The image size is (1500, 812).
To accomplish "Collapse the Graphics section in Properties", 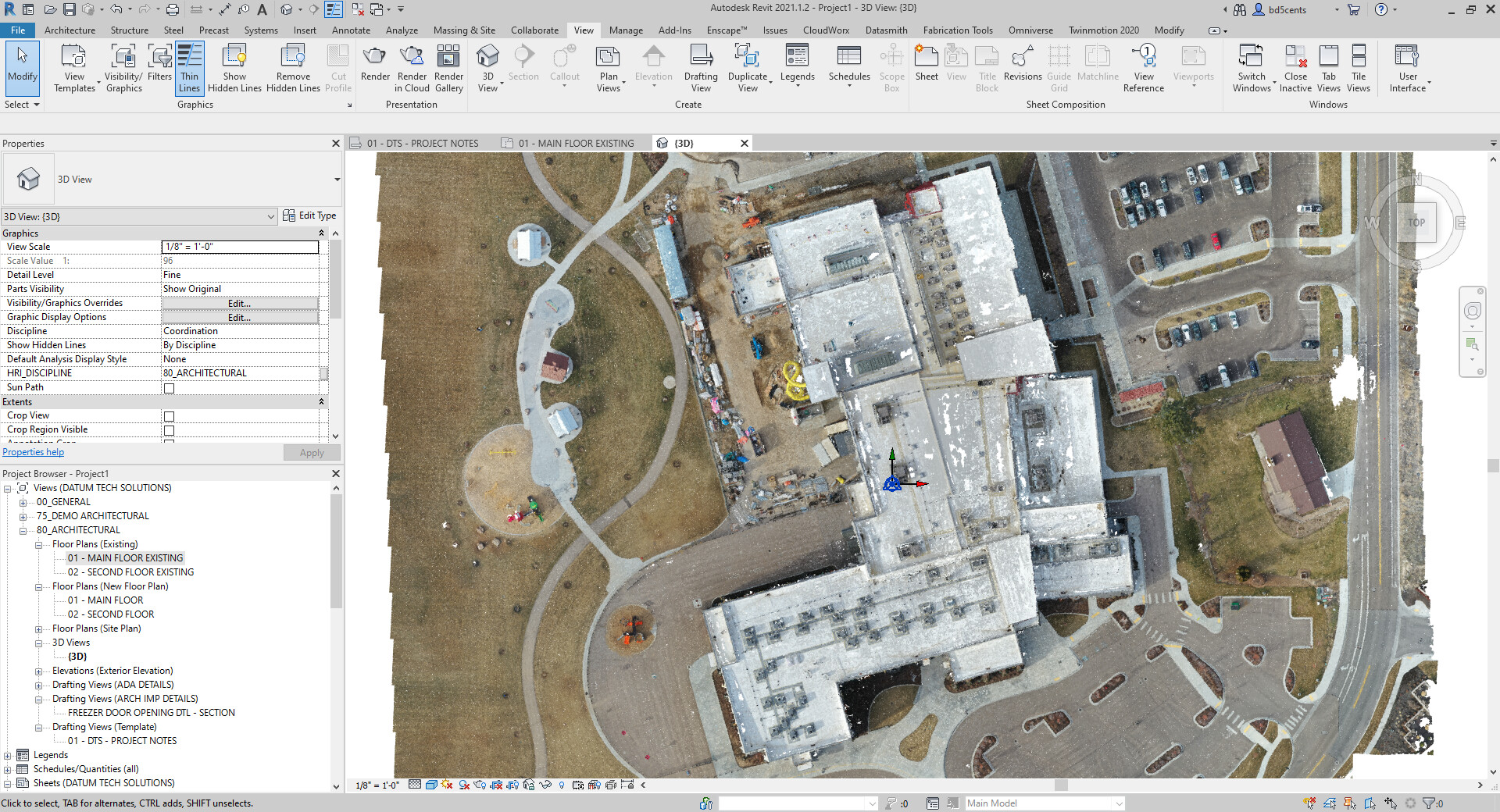I will pyautogui.click(x=320, y=233).
